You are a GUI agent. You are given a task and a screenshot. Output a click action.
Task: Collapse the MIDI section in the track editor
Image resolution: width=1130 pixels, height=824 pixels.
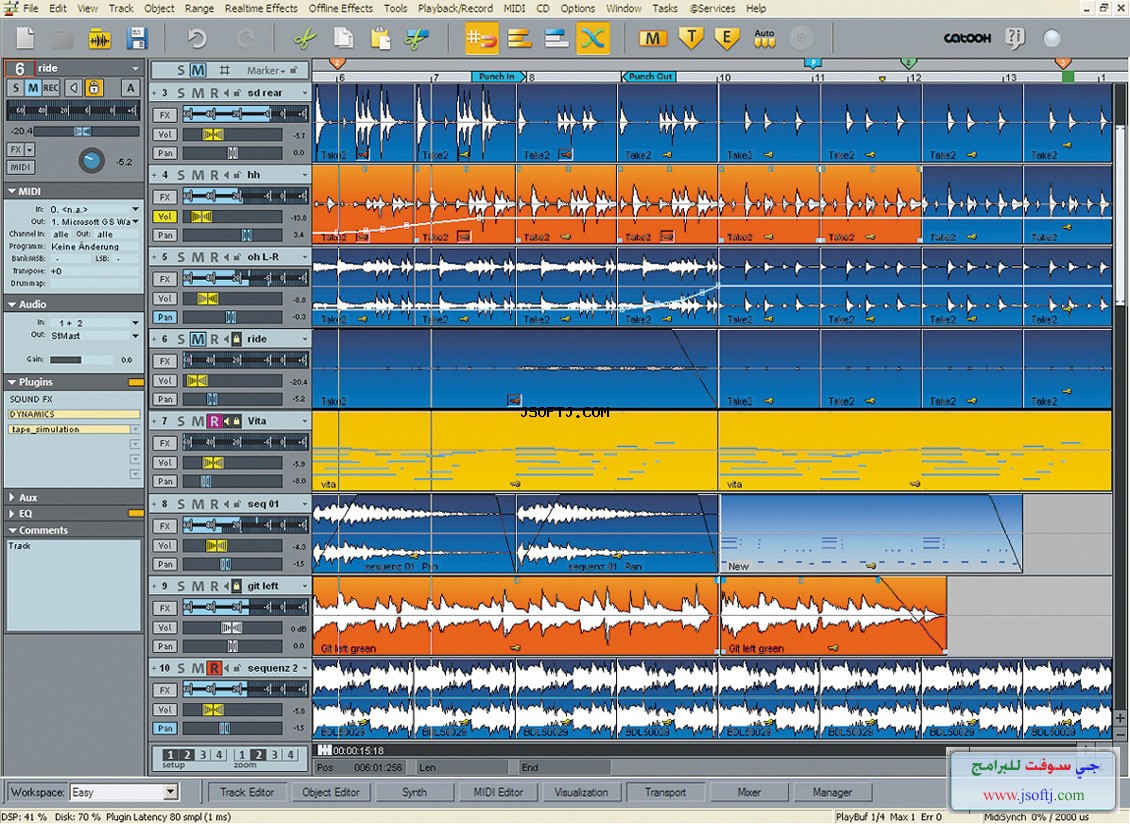tap(12, 192)
